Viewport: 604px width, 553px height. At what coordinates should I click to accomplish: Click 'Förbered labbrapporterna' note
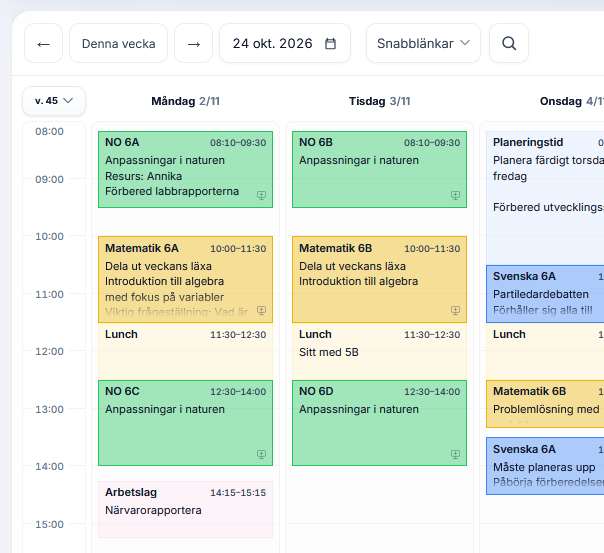click(x=172, y=191)
